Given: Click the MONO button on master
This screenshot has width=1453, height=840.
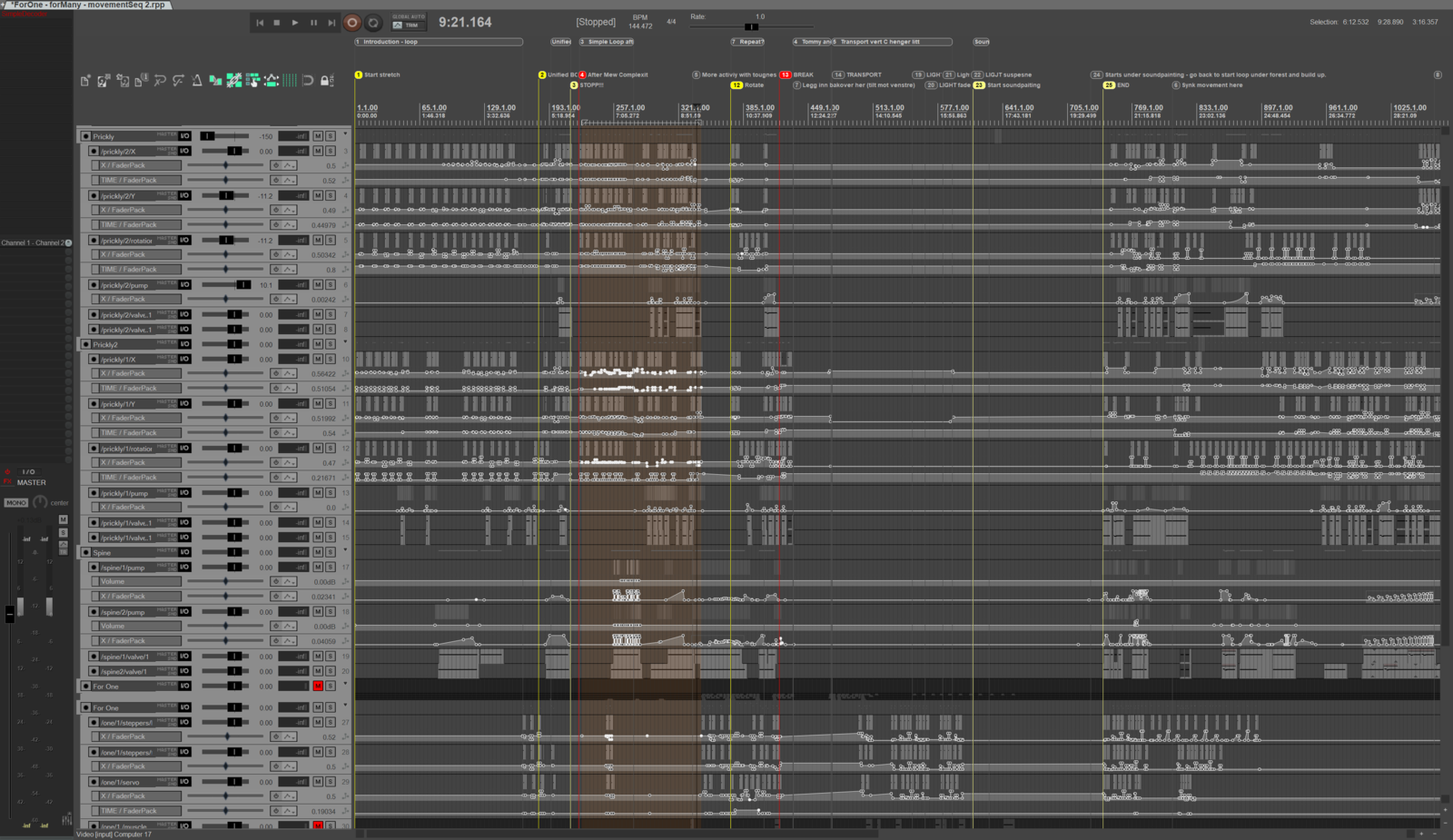Looking at the screenshot, I should click(16, 502).
